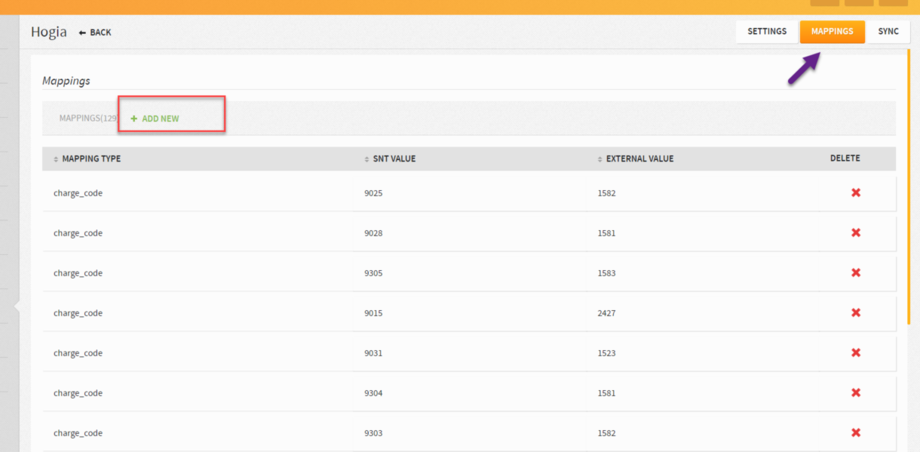Image resolution: width=920 pixels, height=452 pixels.
Task: Select SNT value 9304 cell
Action: click(373, 393)
